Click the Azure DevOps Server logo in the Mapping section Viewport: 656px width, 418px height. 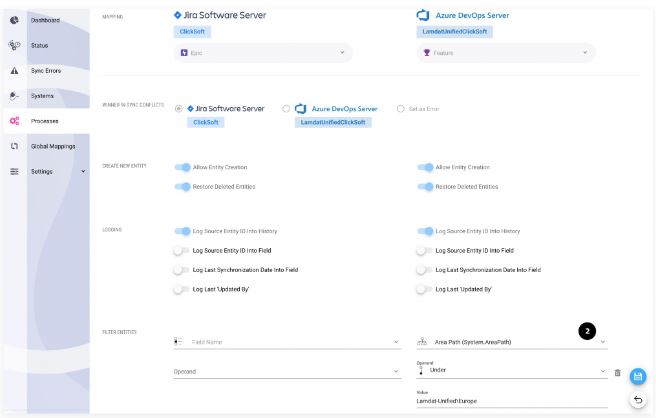423,15
